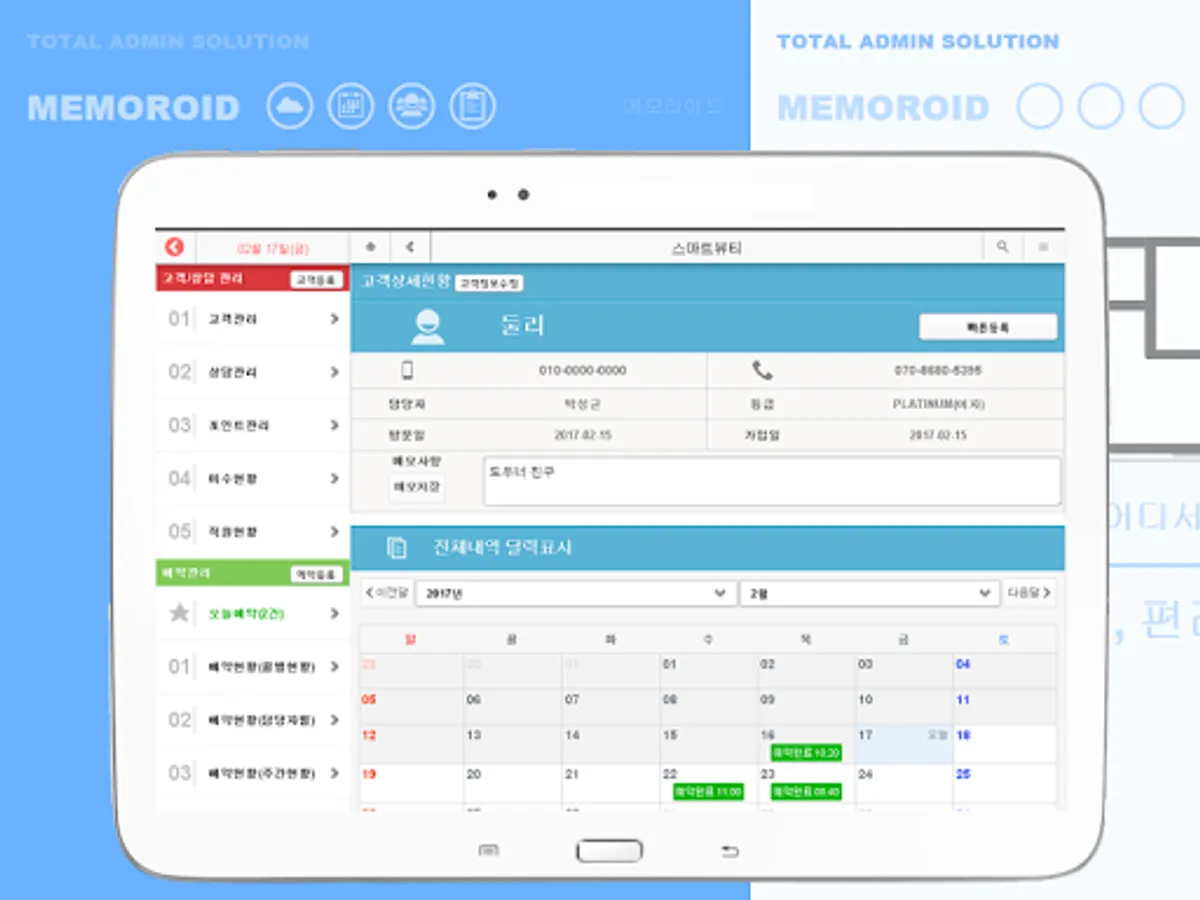1200x900 pixels.
Task: Open the green reservation tag on the 22nd
Action: click(x=709, y=791)
